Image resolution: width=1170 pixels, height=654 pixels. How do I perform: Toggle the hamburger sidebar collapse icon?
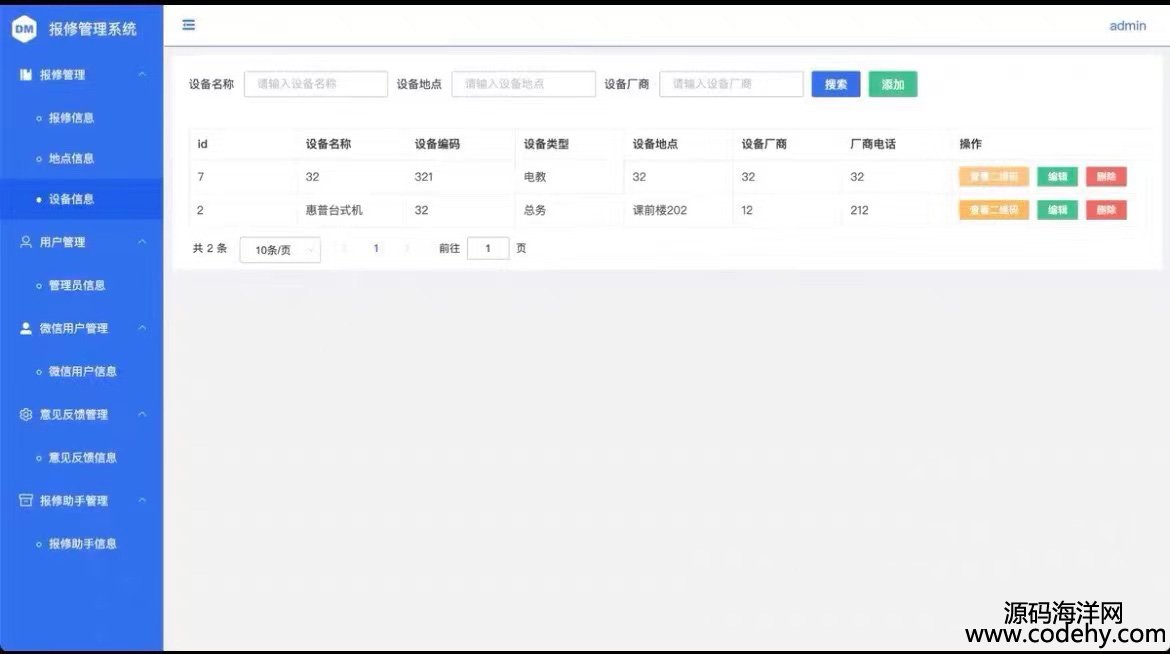(x=188, y=25)
